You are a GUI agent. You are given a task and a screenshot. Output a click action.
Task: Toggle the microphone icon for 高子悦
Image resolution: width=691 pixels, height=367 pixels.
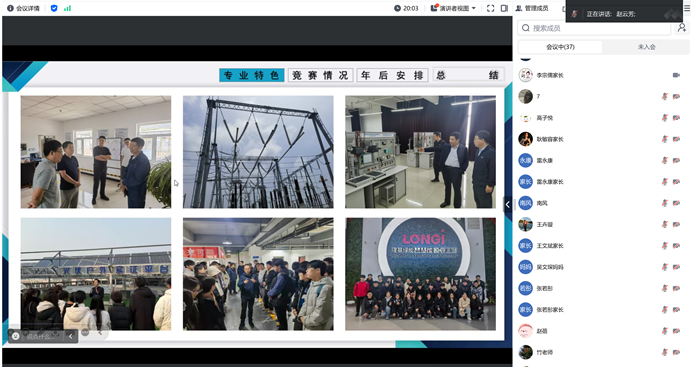pyautogui.click(x=665, y=118)
